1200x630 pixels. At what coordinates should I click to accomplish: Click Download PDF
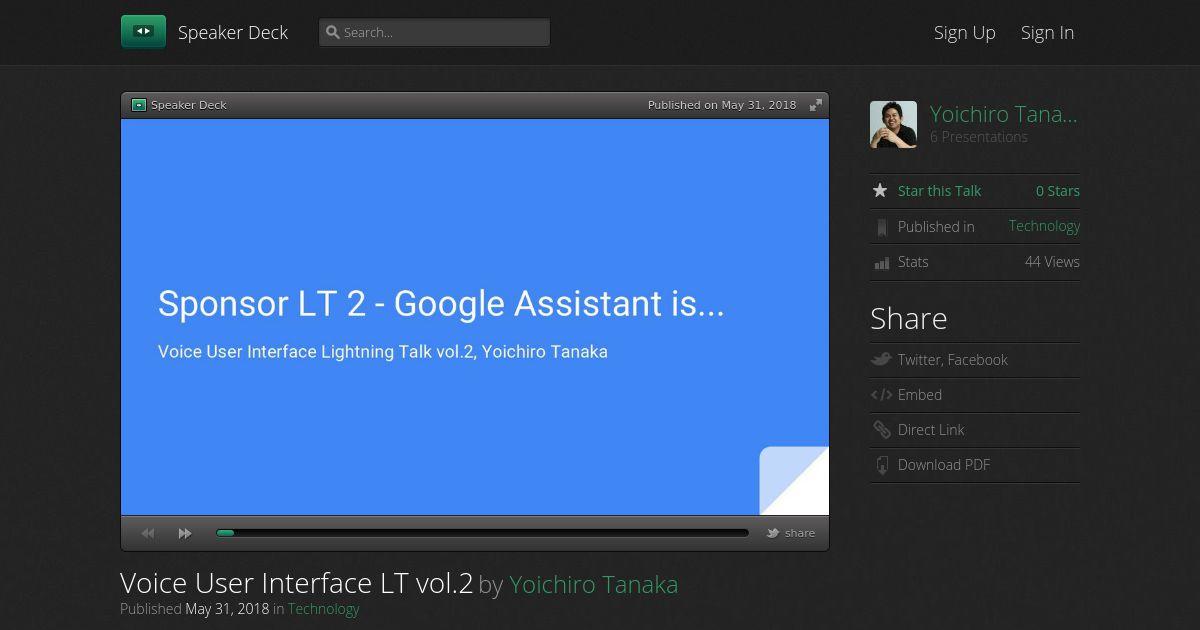pyautogui.click(x=944, y=465)
